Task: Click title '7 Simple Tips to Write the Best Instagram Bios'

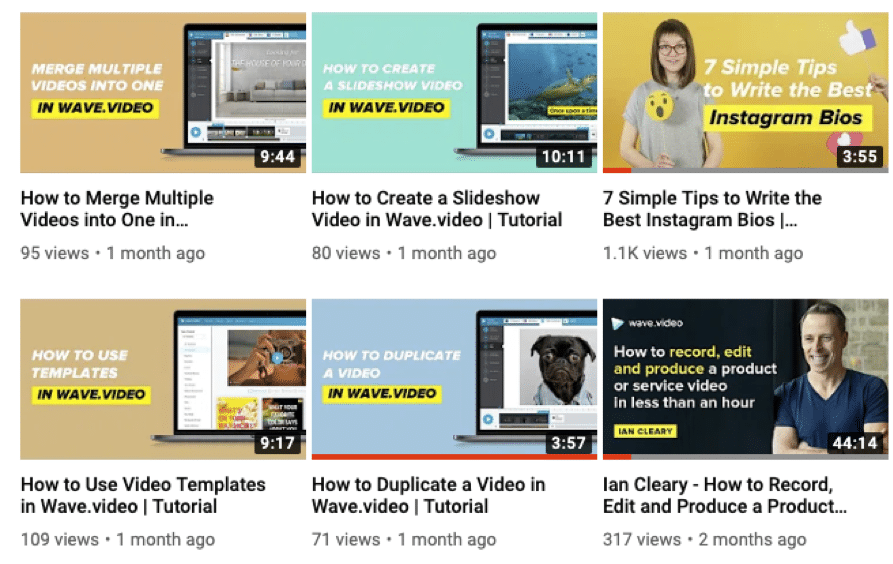Action: point(712,209)
